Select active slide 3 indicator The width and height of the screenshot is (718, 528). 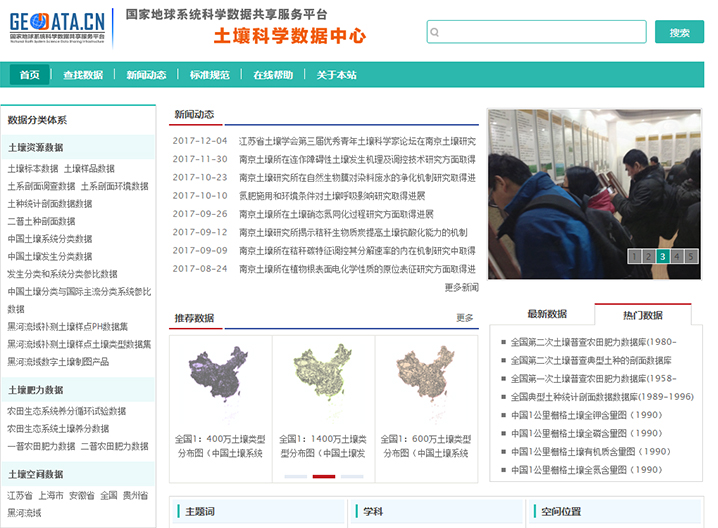663,256
